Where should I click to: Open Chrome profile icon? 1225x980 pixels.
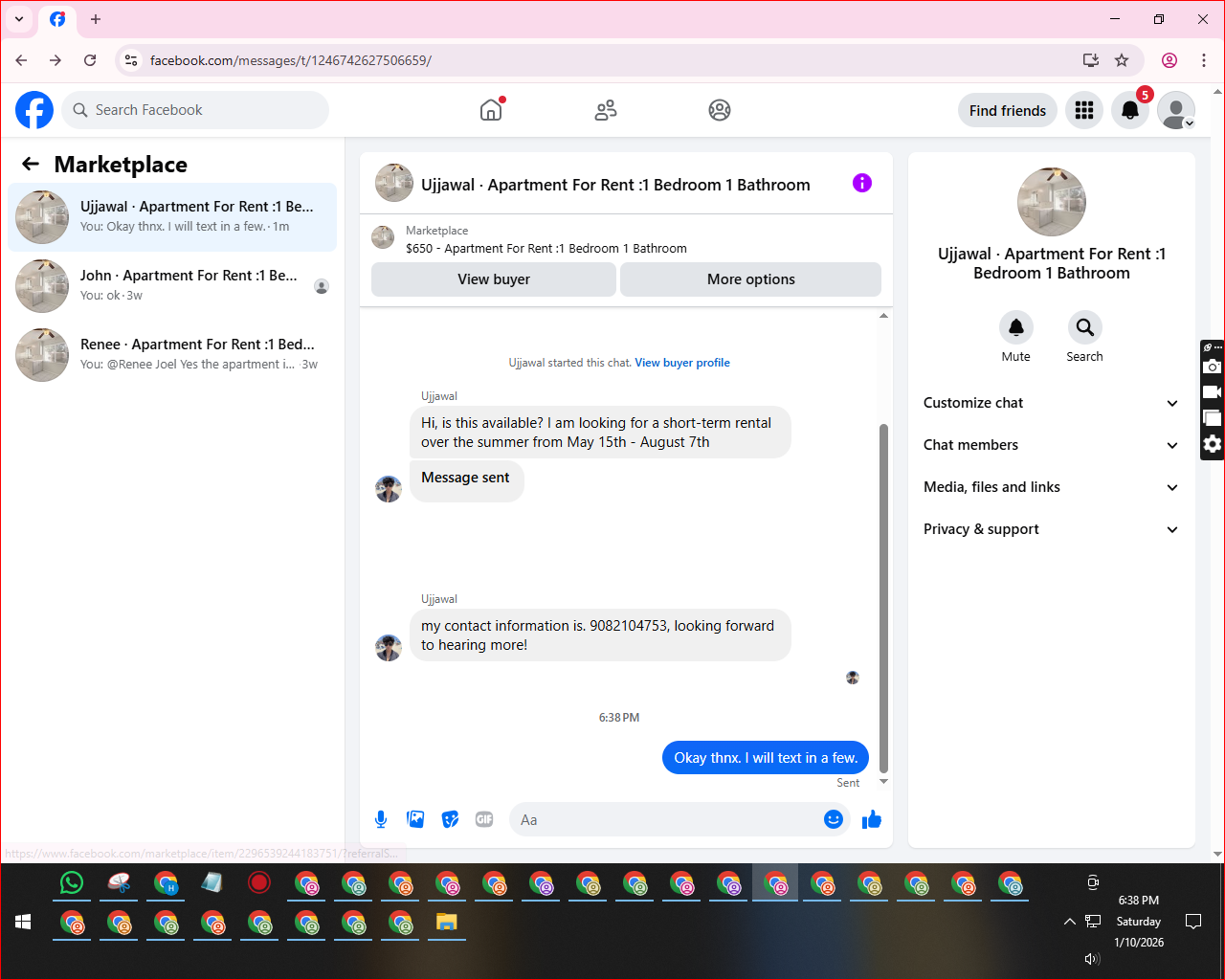coord(1169,60)
